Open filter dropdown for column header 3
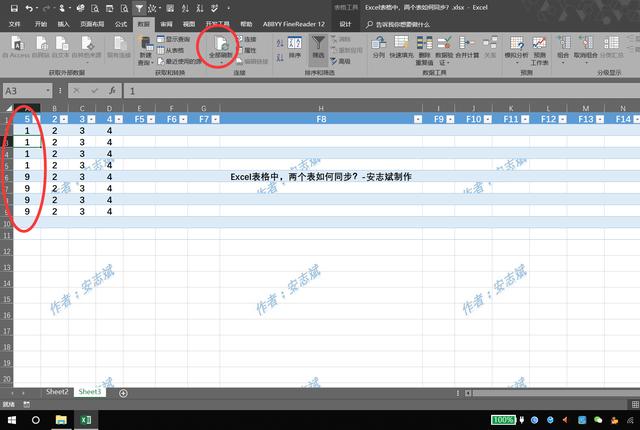The width and height of the screenshot is (640, 430). 91,119
